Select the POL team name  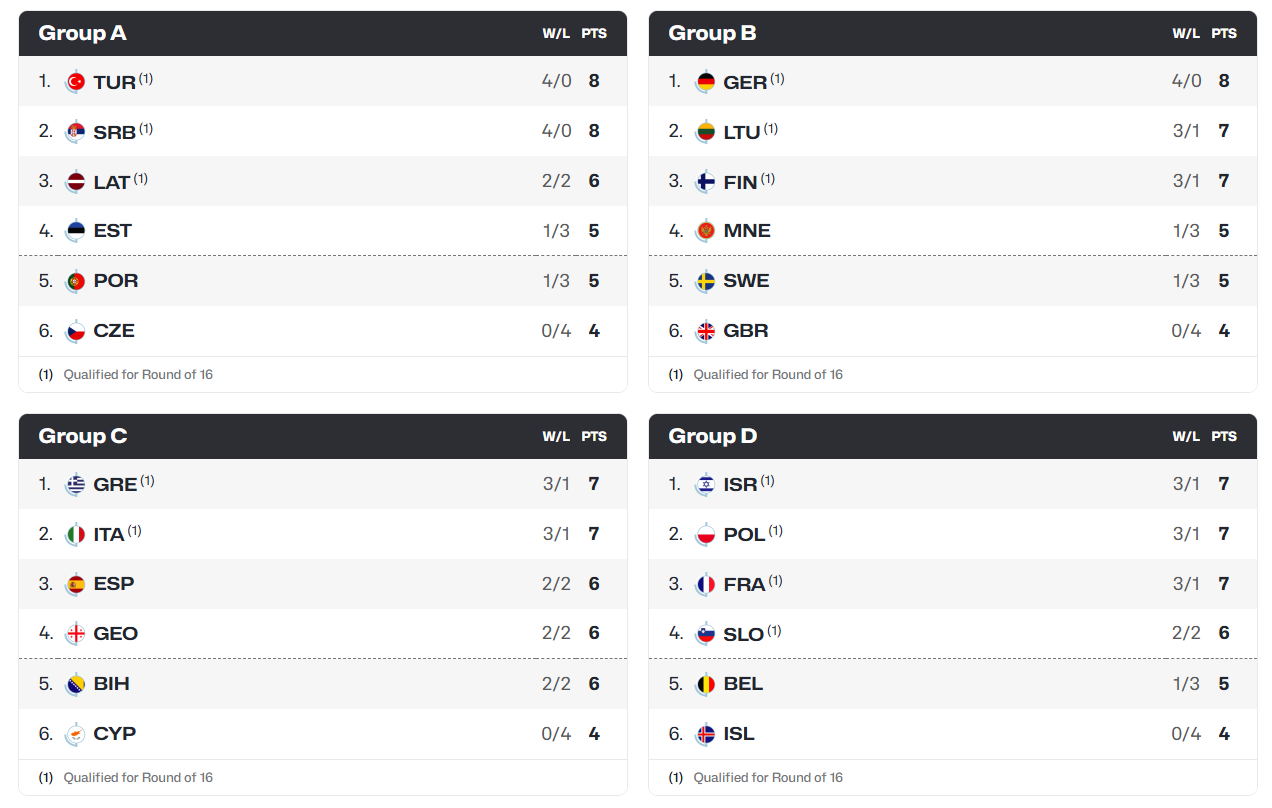click(x=744, y=535)
